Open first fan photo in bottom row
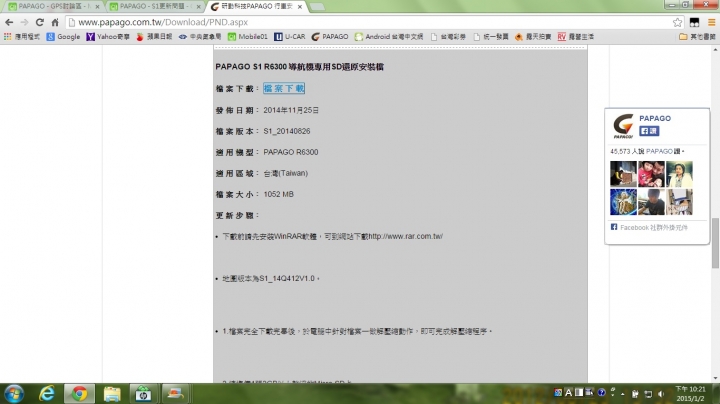The image size is (720, 404). (x=623, y=202)
